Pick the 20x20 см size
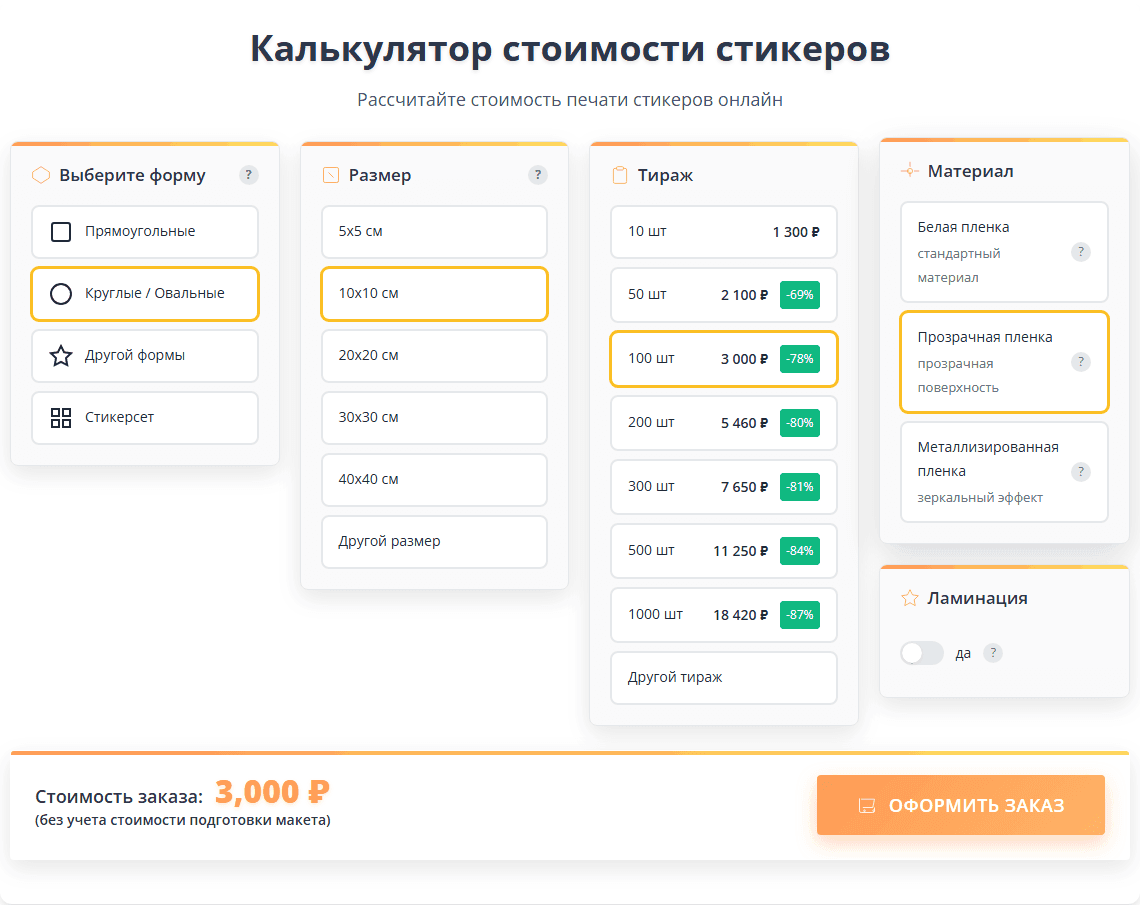The height and width of the screenshot is (905, 1140). [434, 355]
